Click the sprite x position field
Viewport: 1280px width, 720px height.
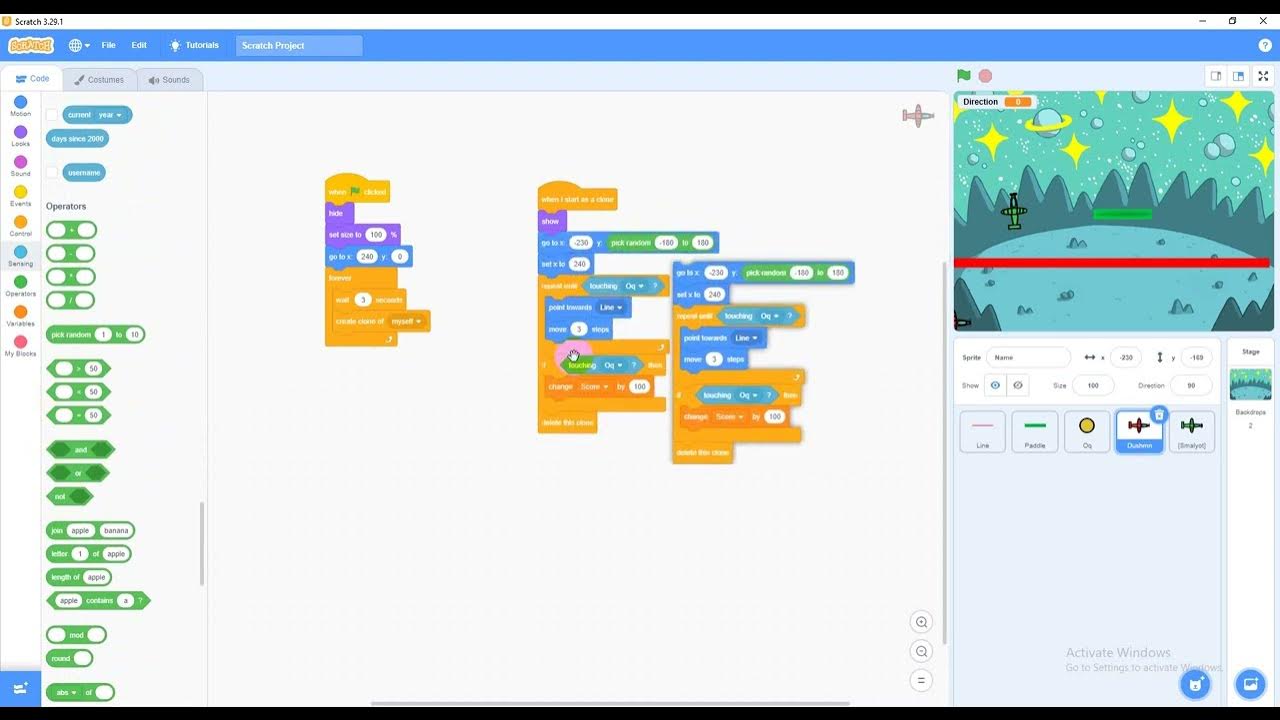(x=1126, y=357)
